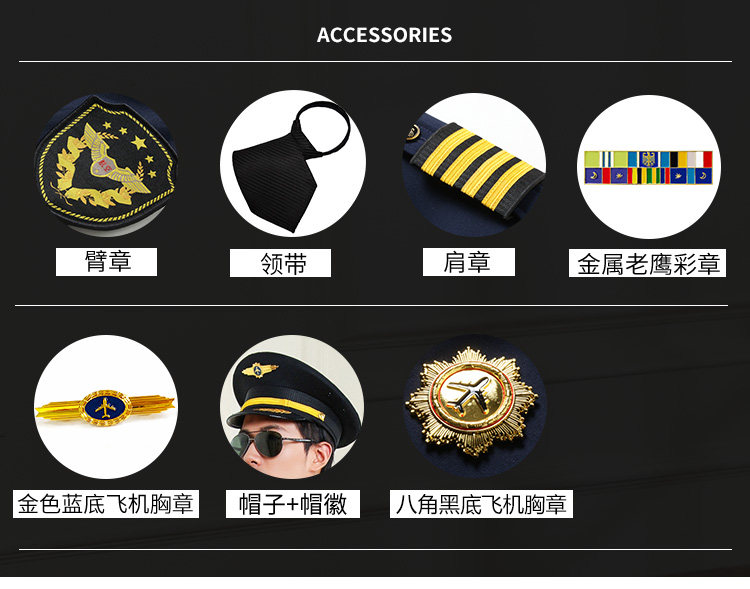Click the 八角黑底飞机胸章 label
The height and width of the screenshot is (589, 750).
[481, 504]
